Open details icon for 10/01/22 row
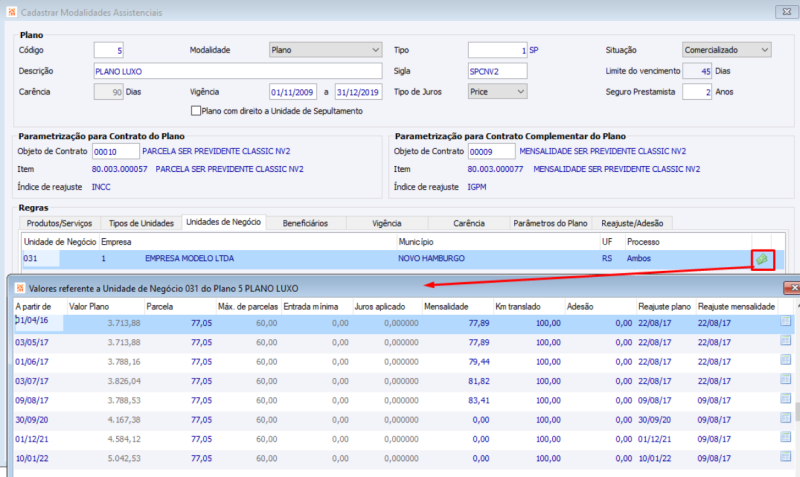This screenshot has width=800, height=477. coord(786,458)
